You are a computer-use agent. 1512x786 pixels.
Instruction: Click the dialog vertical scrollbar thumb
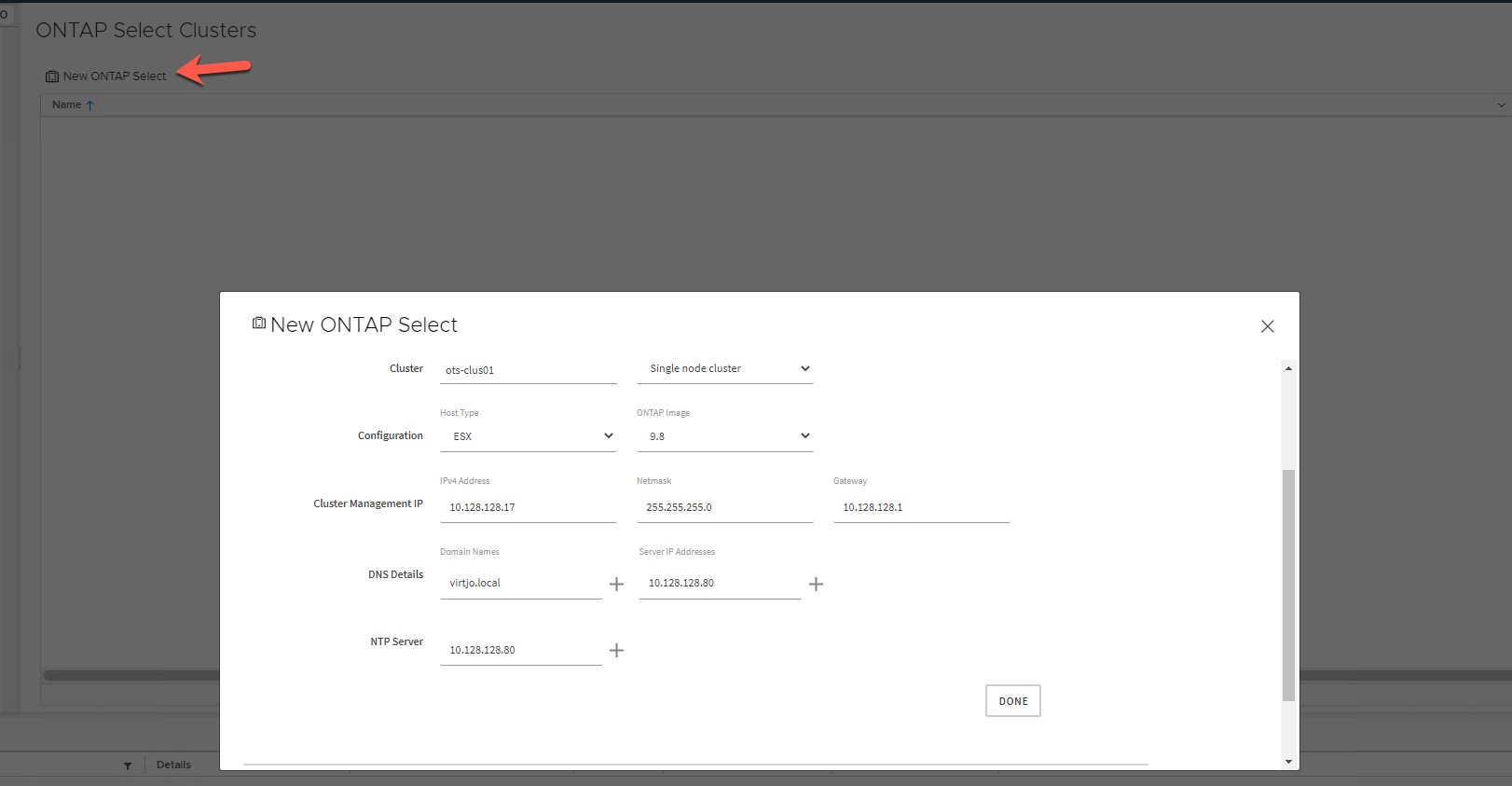click(x=1288, y=584)
